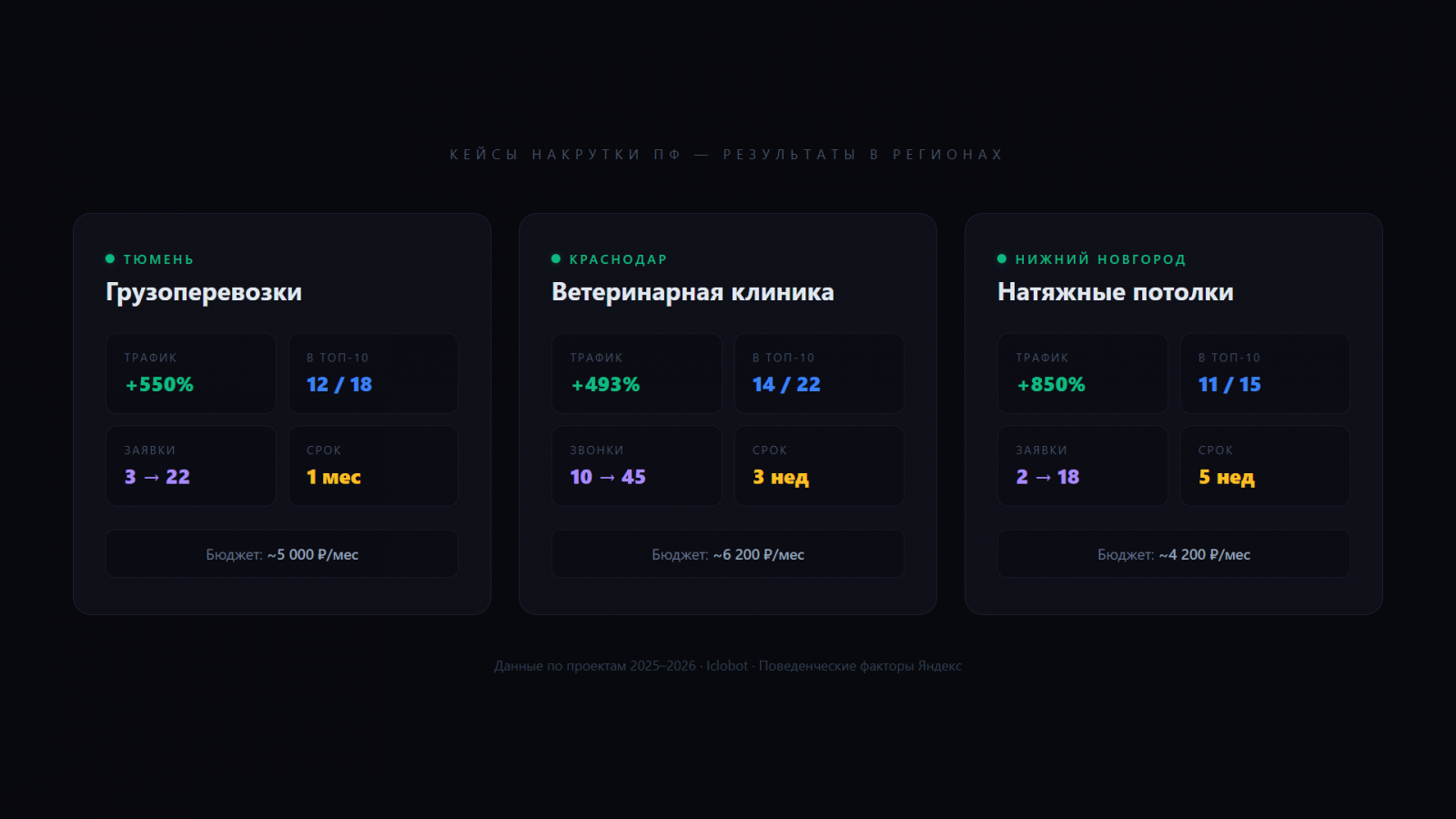Click the ~6 200 ₽/мес budget bar
1456x819 pixels.
coord(728,554)
